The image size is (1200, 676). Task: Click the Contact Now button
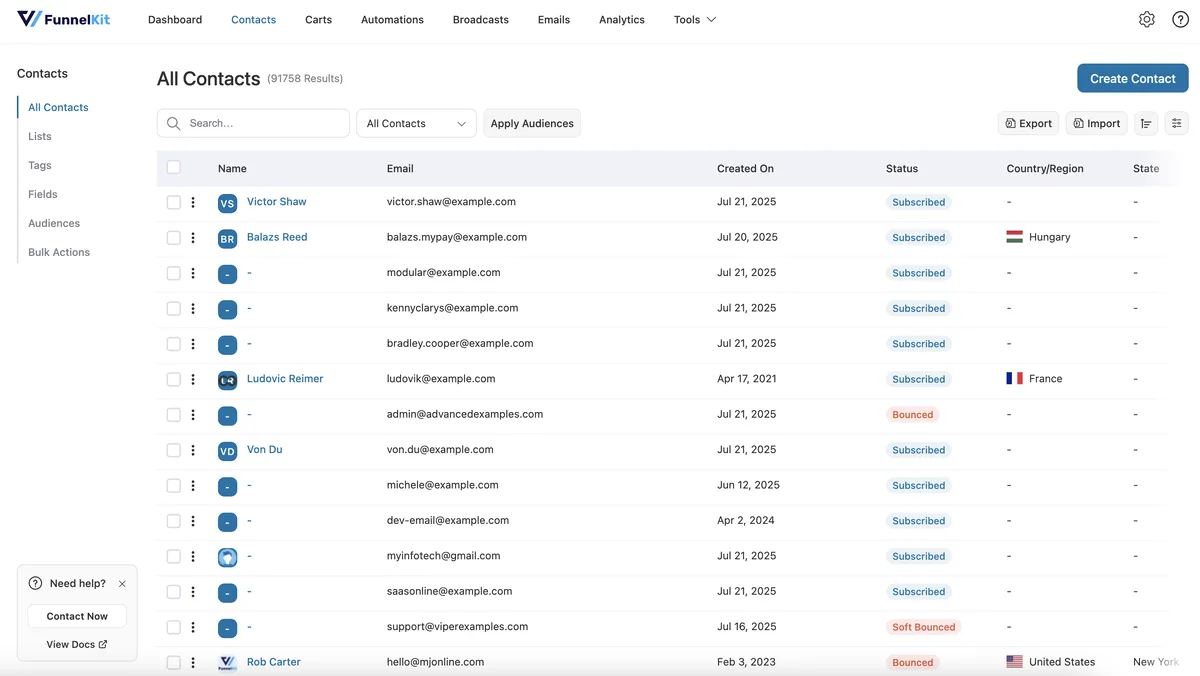click(77, 616)
